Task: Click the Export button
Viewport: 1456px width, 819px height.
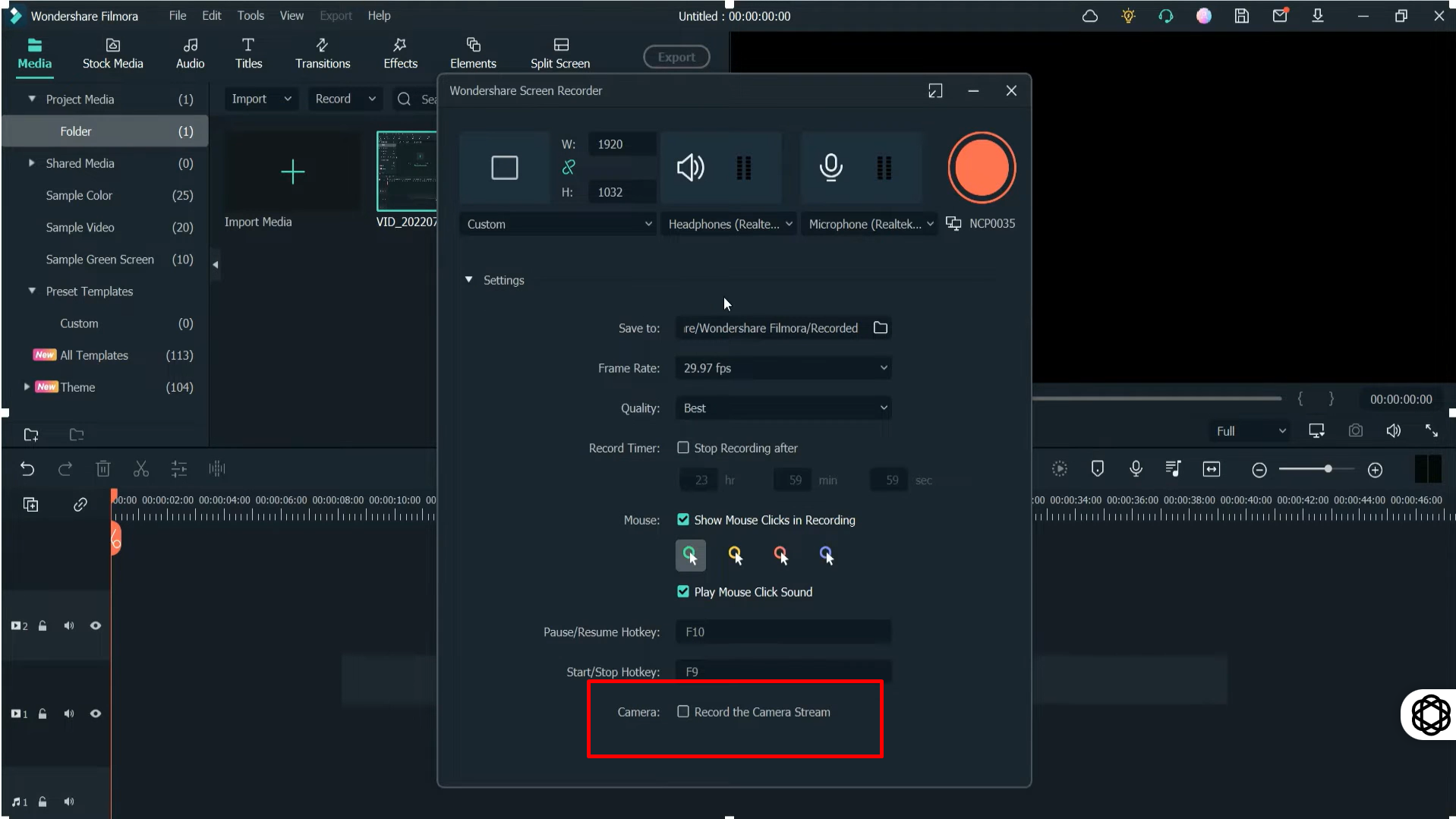Action: click(x=676, y=56)
